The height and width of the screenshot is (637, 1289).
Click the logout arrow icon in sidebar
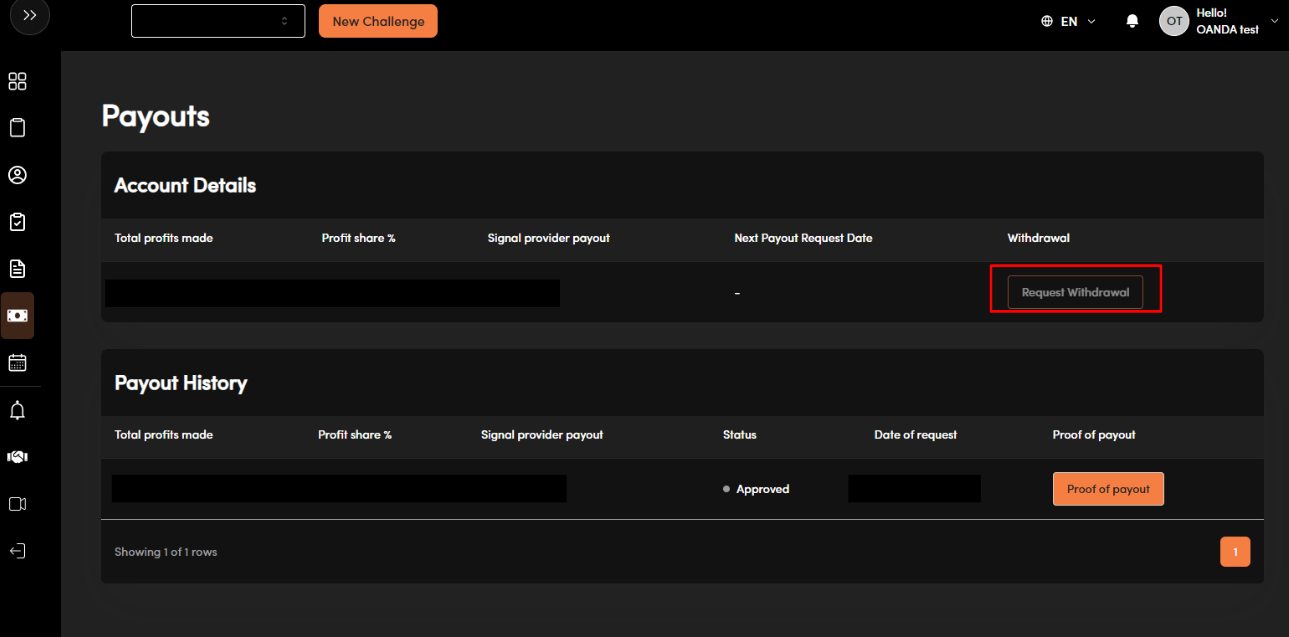17,551
